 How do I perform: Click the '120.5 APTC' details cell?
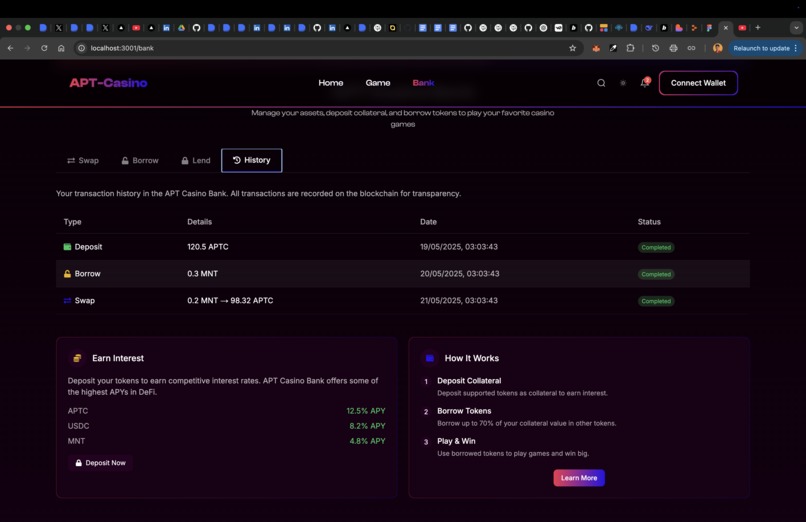[x=208, y=247]
